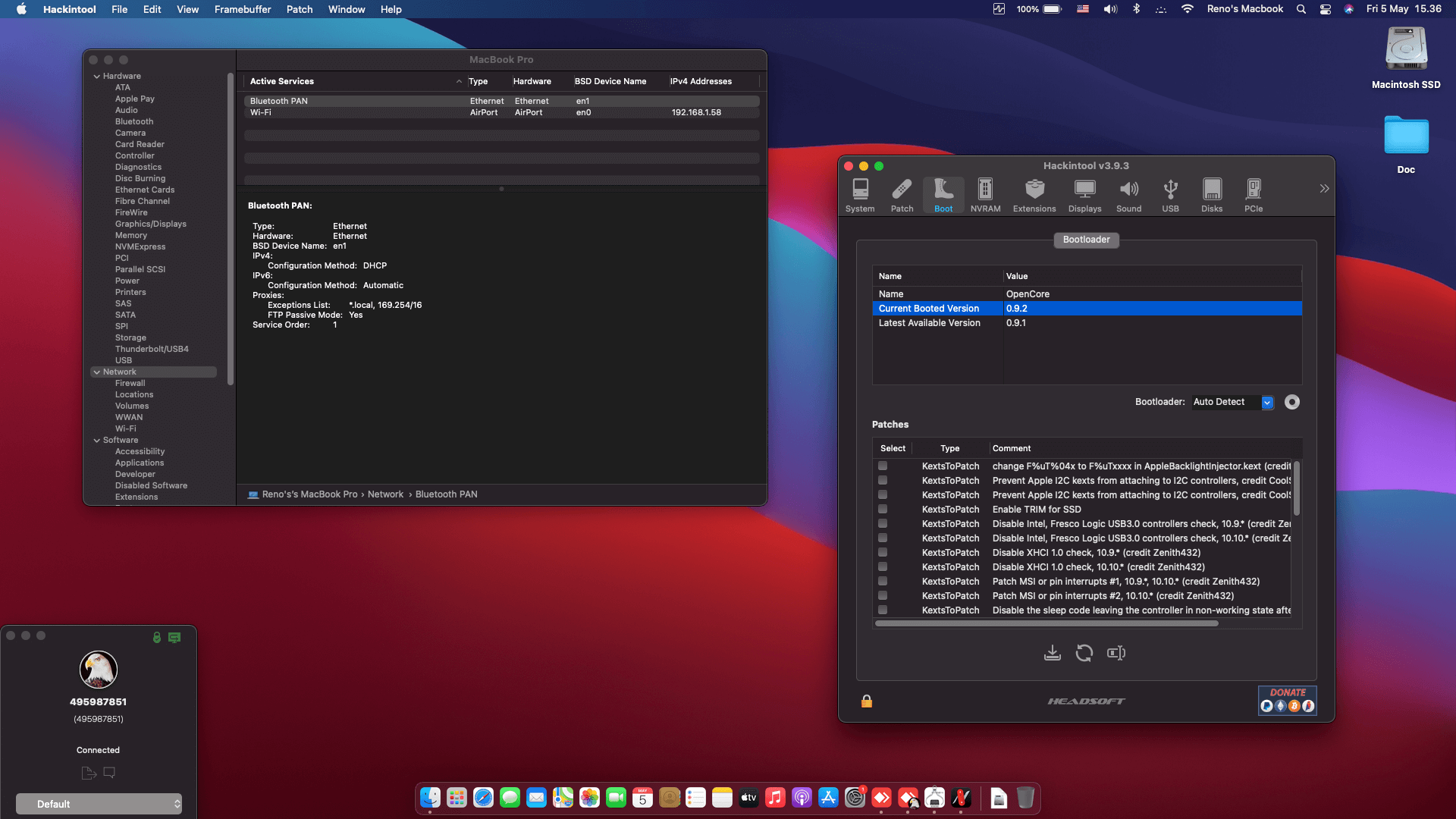Collapse the Hardware section in System Information
The height and width of the screenshot is (819, 1456).
click(97, 76)
